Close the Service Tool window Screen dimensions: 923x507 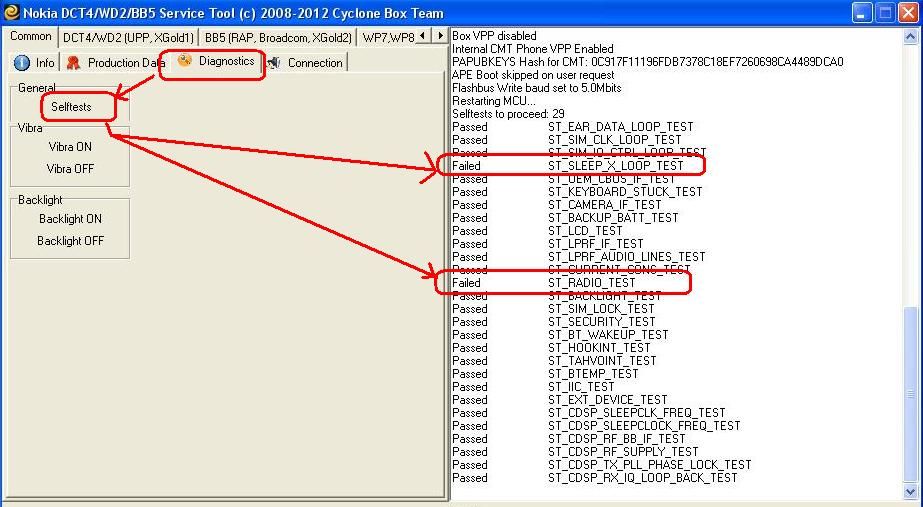[x=909, y=12]
